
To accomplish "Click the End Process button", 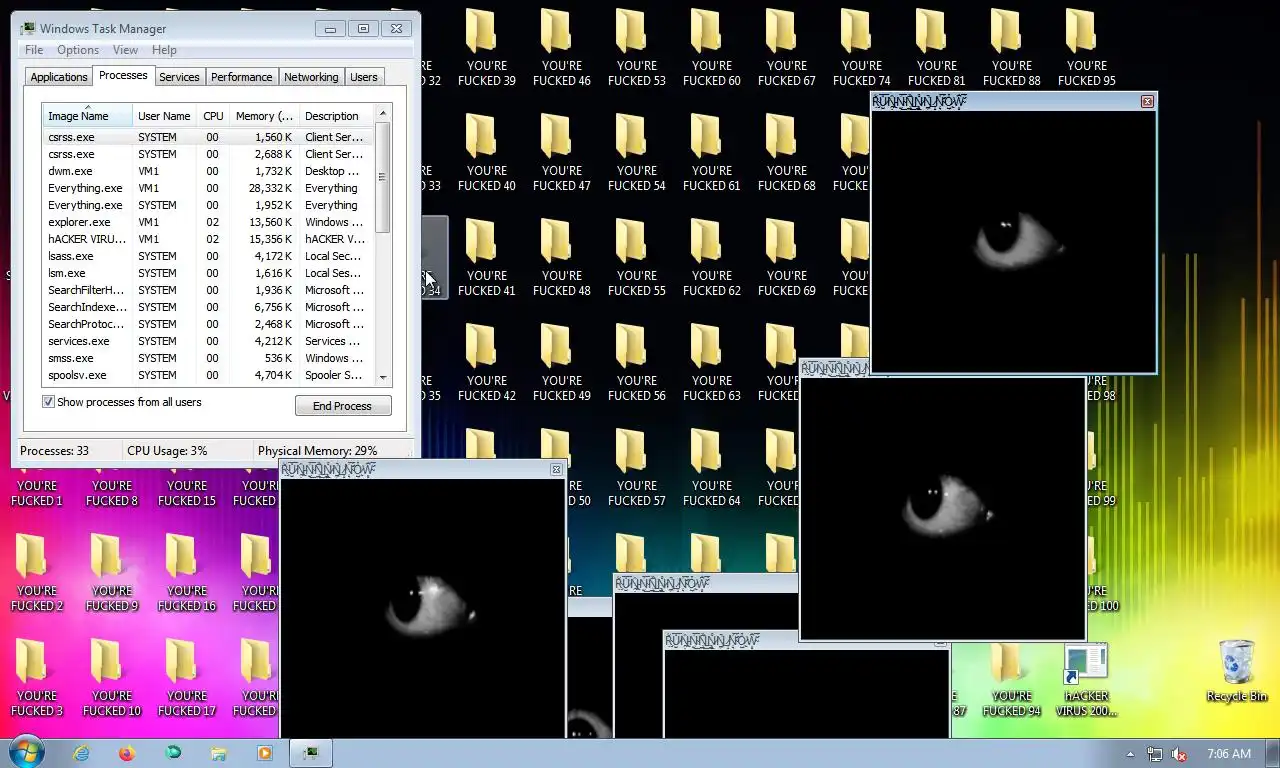I will 343,406.
